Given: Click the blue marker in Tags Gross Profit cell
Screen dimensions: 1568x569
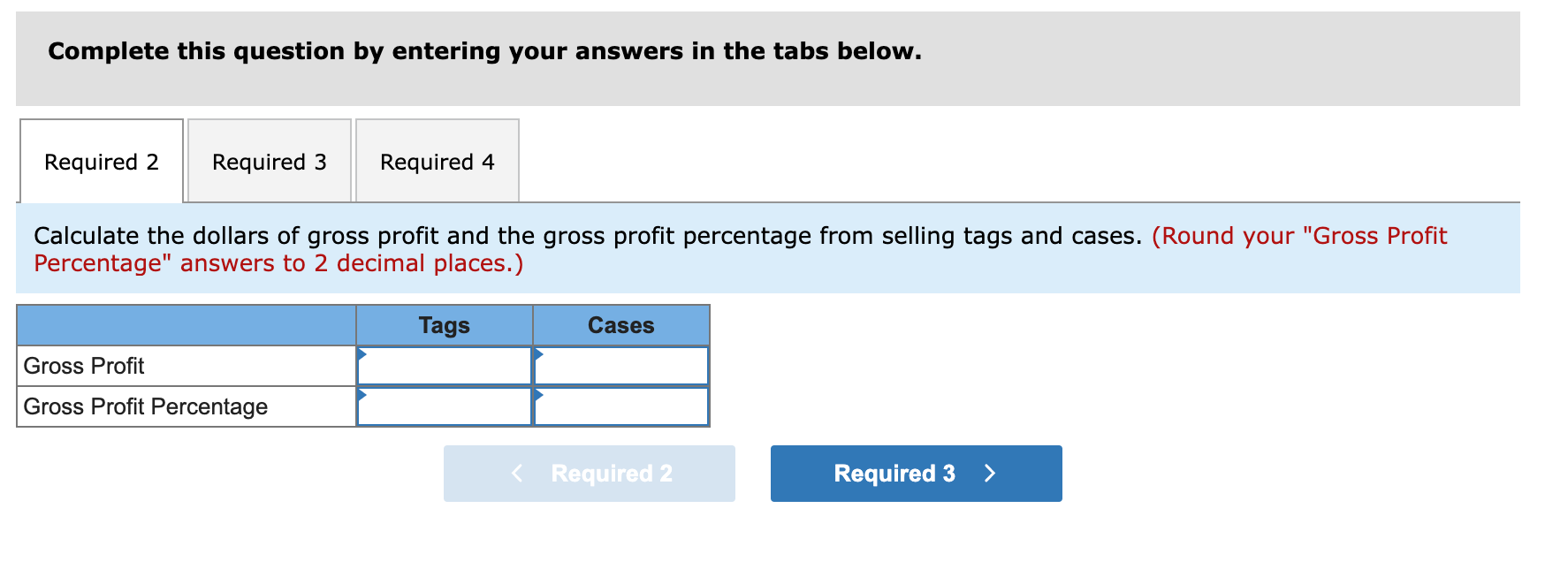Looking at the screenshot, I should [362, 354].
